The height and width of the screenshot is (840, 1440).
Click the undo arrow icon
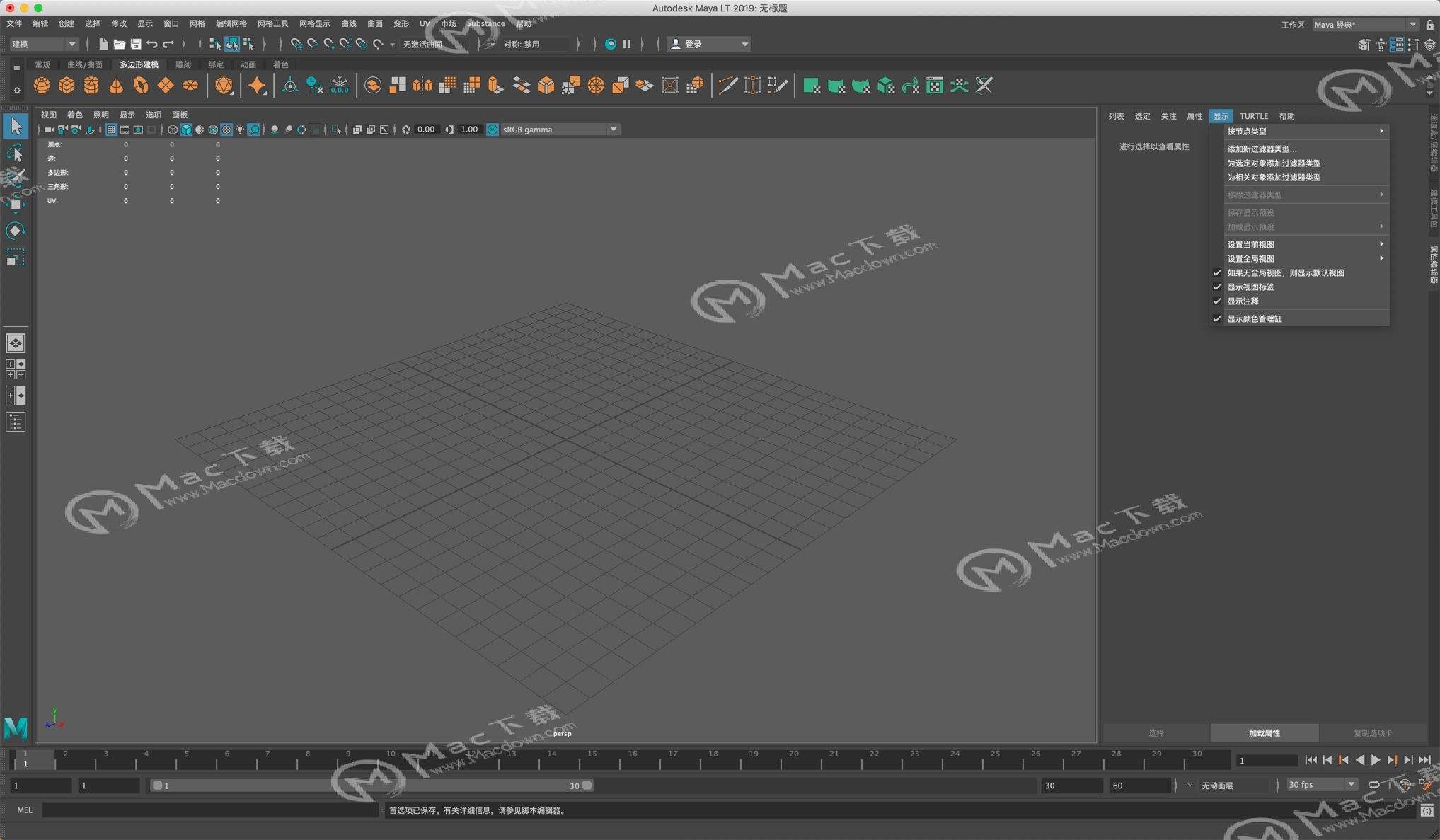tap(151, 44)
